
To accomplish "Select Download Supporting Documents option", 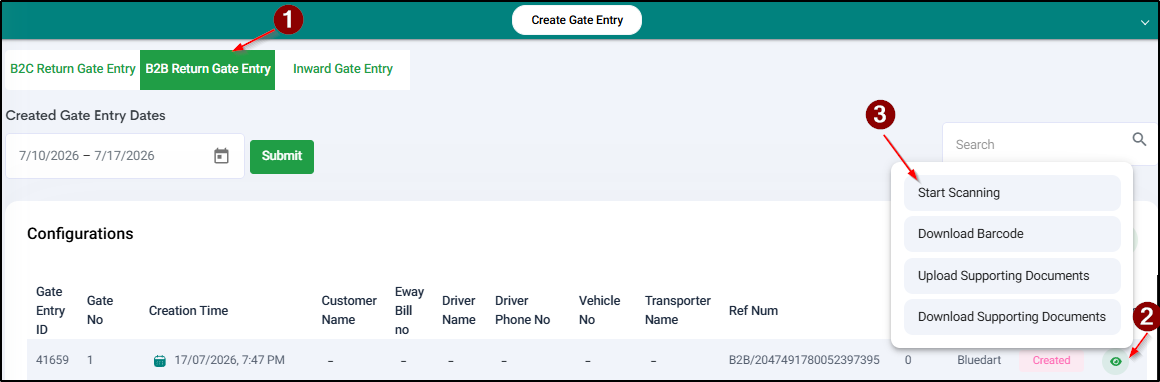I will pyautogui.click(x=1012, y=317).
